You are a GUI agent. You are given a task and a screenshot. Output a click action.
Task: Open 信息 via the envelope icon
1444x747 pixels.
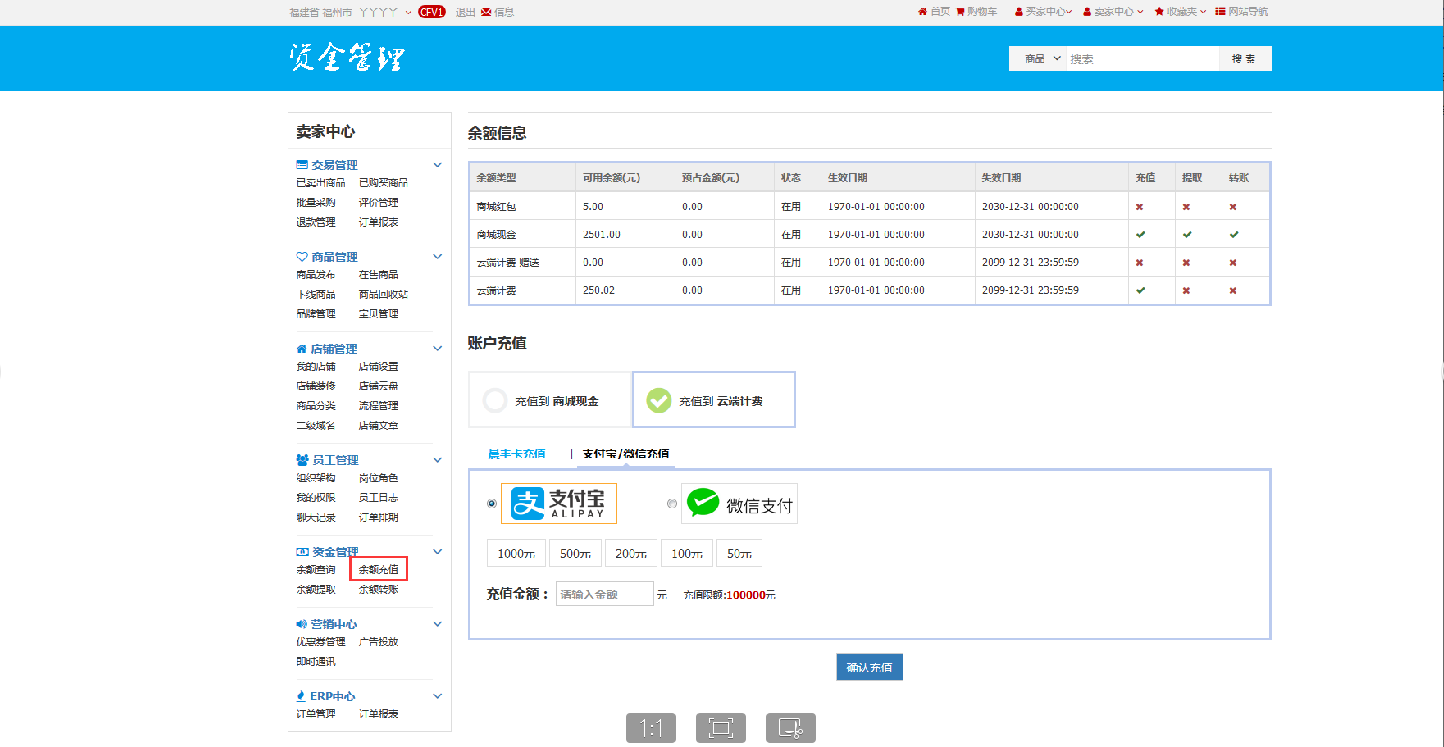486,12
